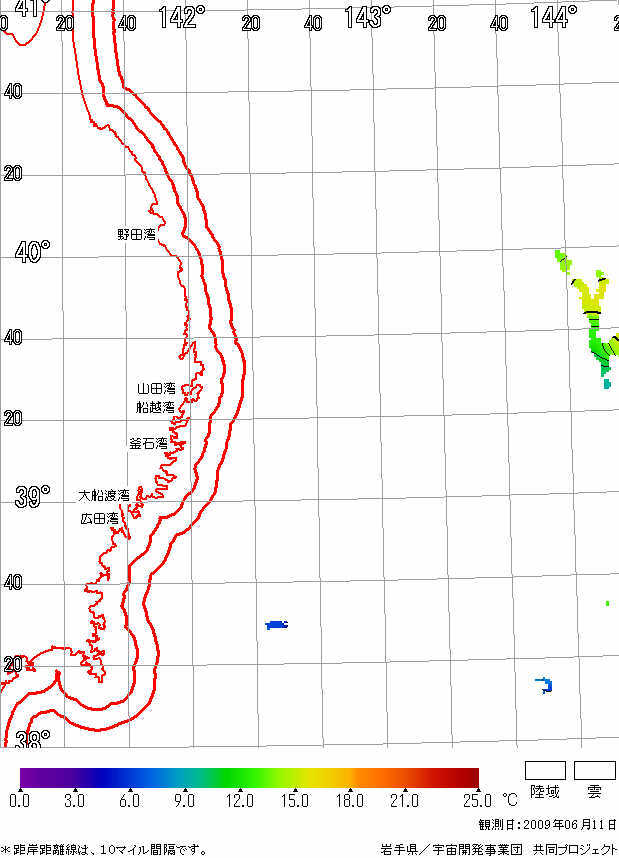The image size is (619, 858).
Task: Click the 大船渡湾 bay label
Action: 104,495
